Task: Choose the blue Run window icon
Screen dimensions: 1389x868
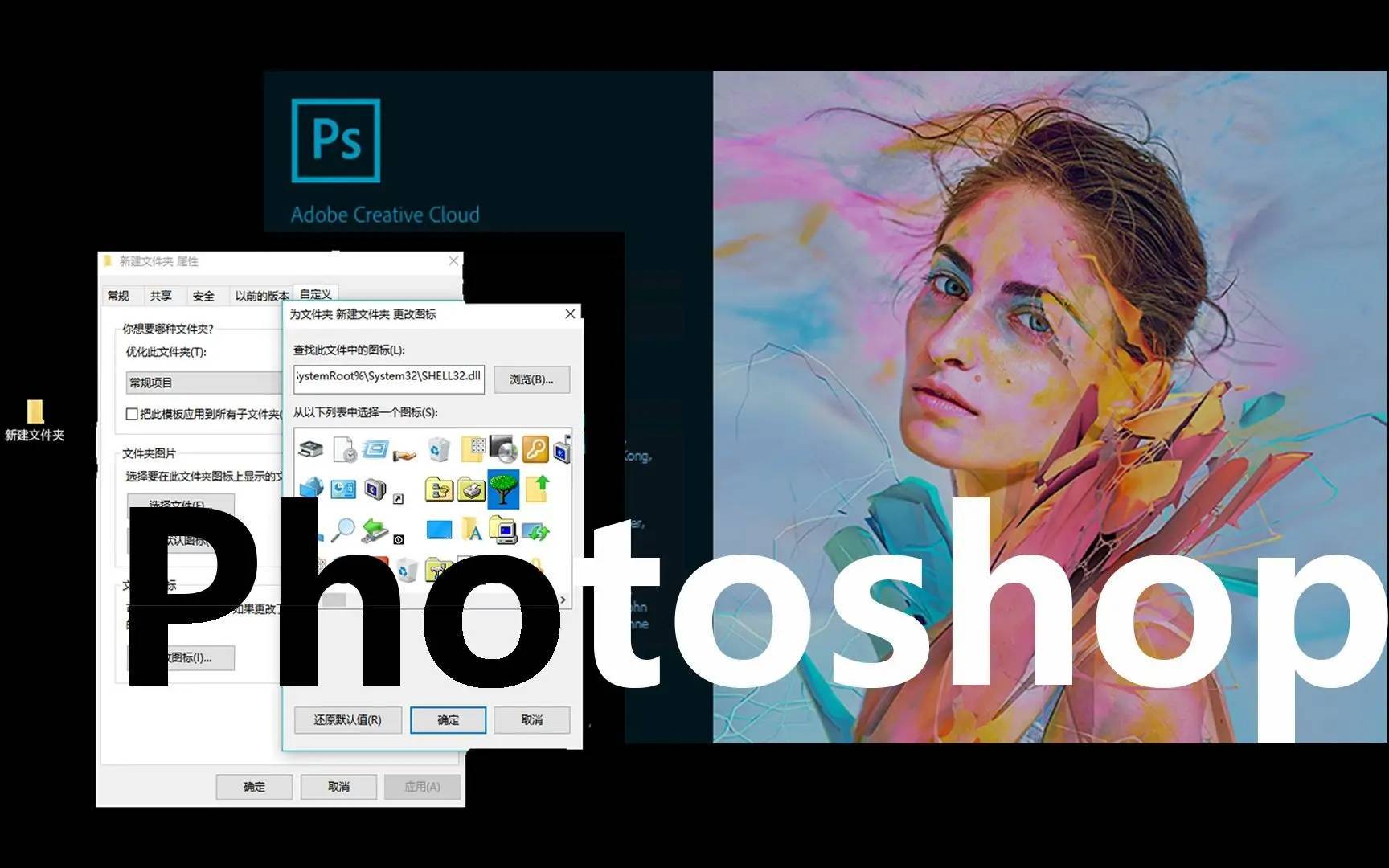Action: click(x=375, y=448)
